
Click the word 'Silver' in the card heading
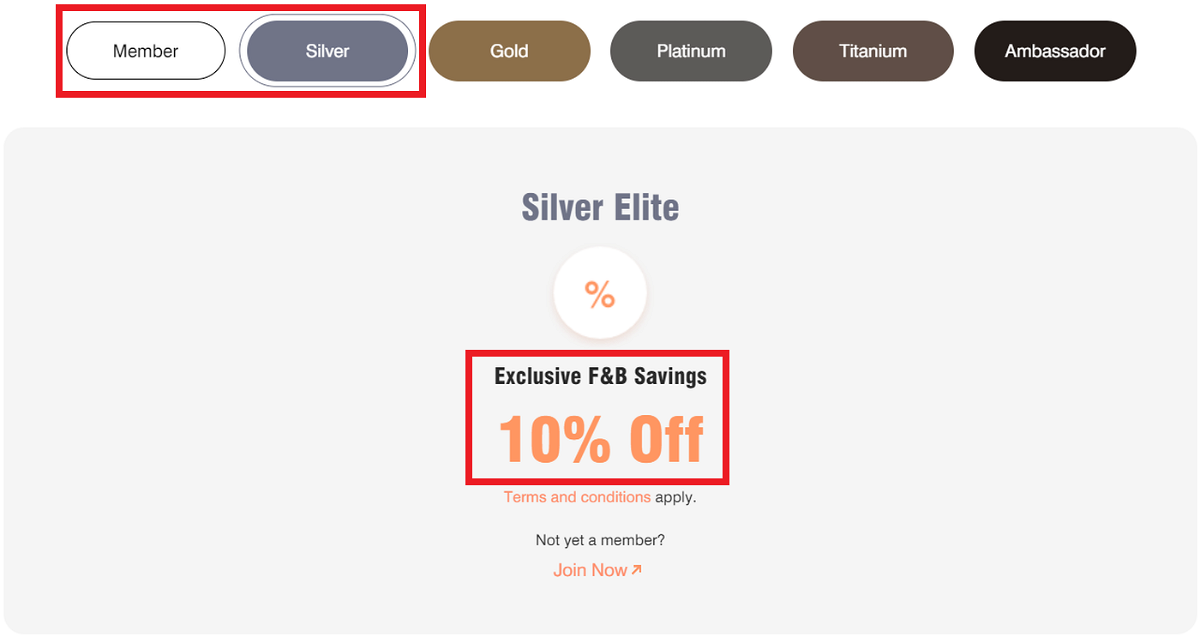point(564,208)
